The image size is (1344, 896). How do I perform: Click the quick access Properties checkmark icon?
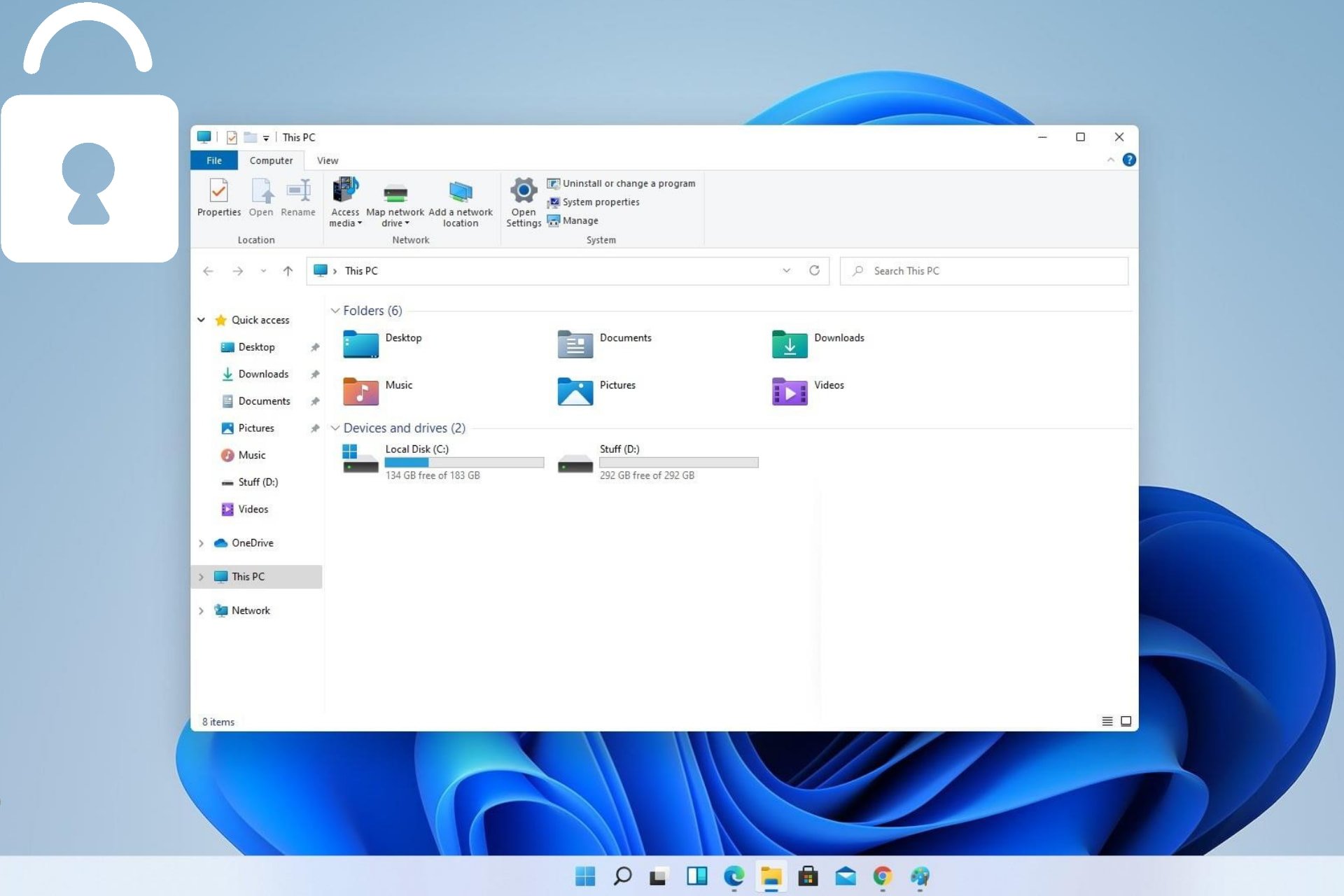click(232, 137)
